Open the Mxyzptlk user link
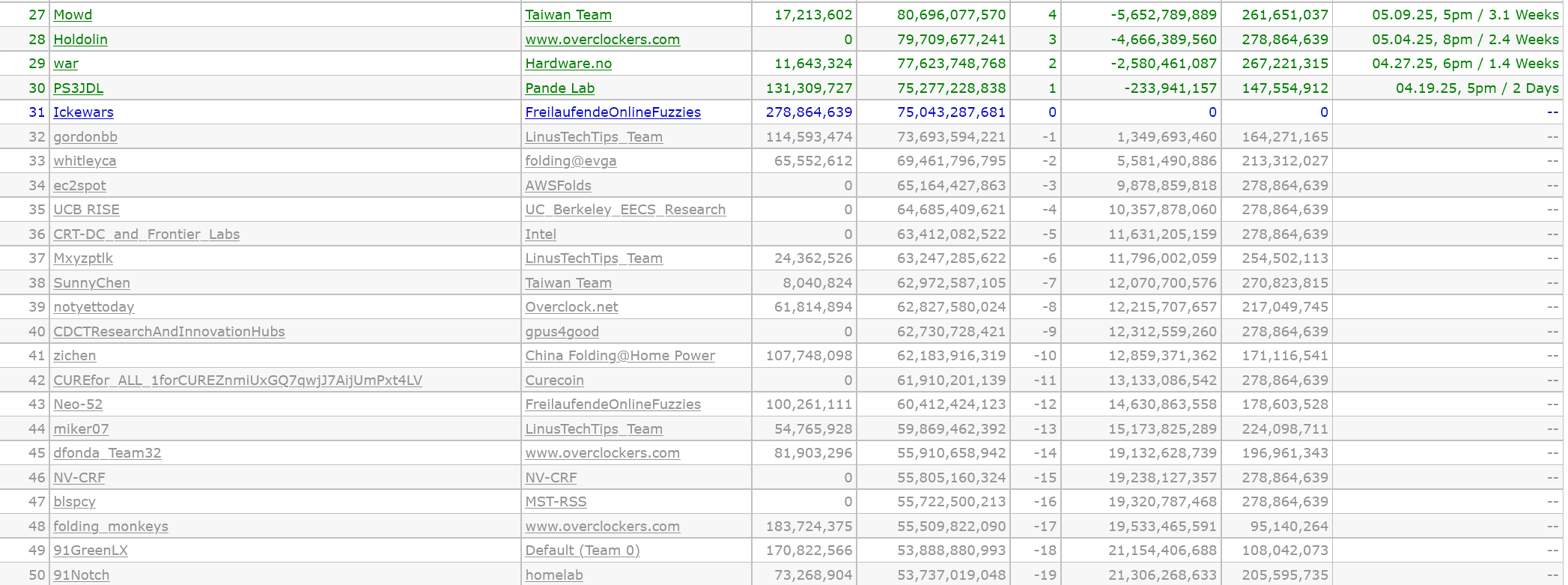This screenshot has height=585, width=1568. click(83, 258)
